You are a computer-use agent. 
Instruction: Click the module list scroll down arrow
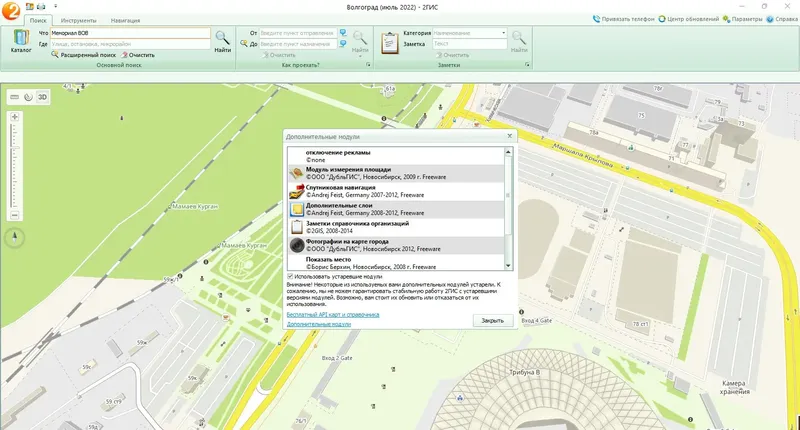tap(508, 266)
